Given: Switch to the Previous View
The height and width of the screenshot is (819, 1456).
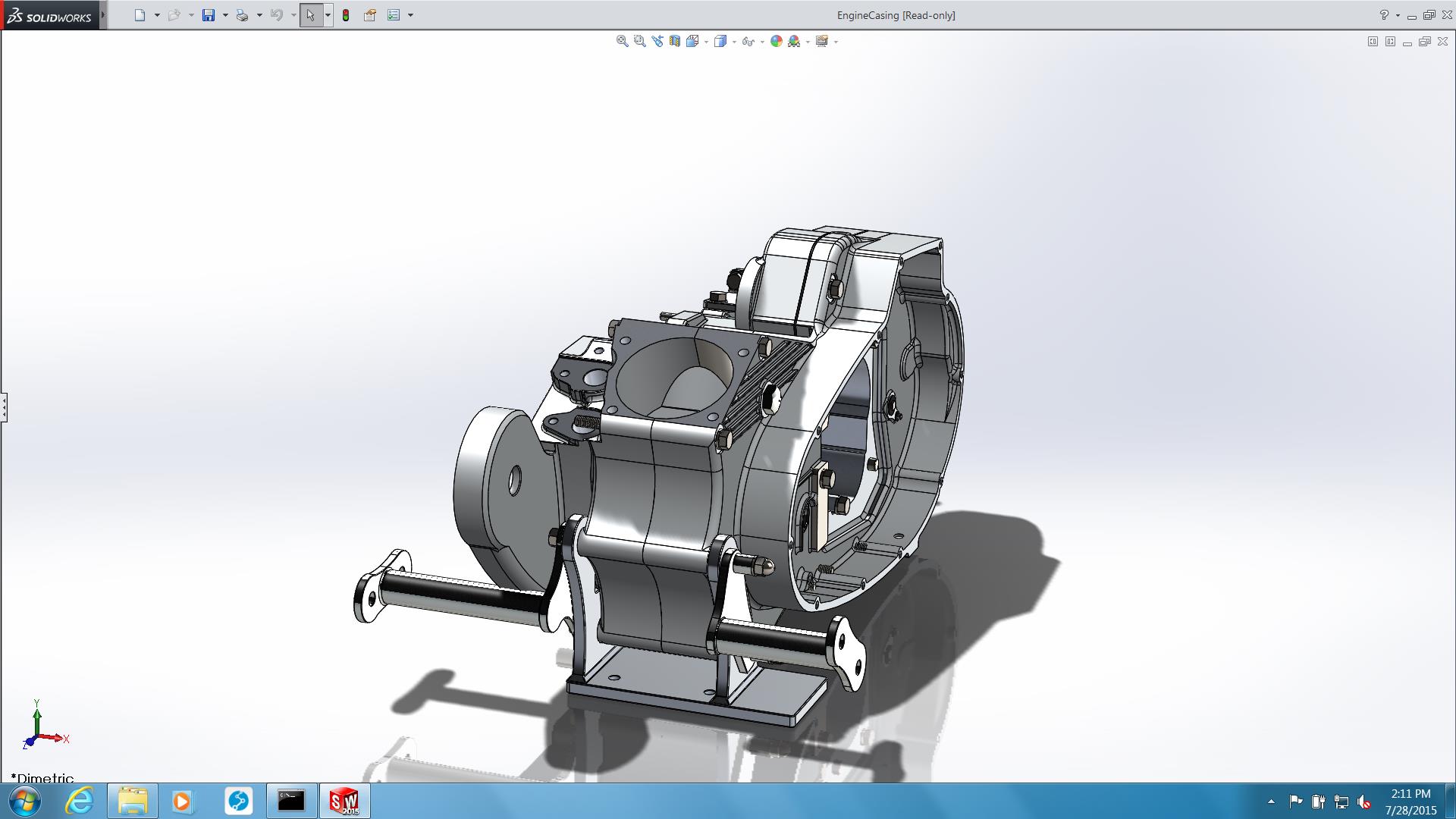Looking at the screenshot, I should [x=657, y=42].
